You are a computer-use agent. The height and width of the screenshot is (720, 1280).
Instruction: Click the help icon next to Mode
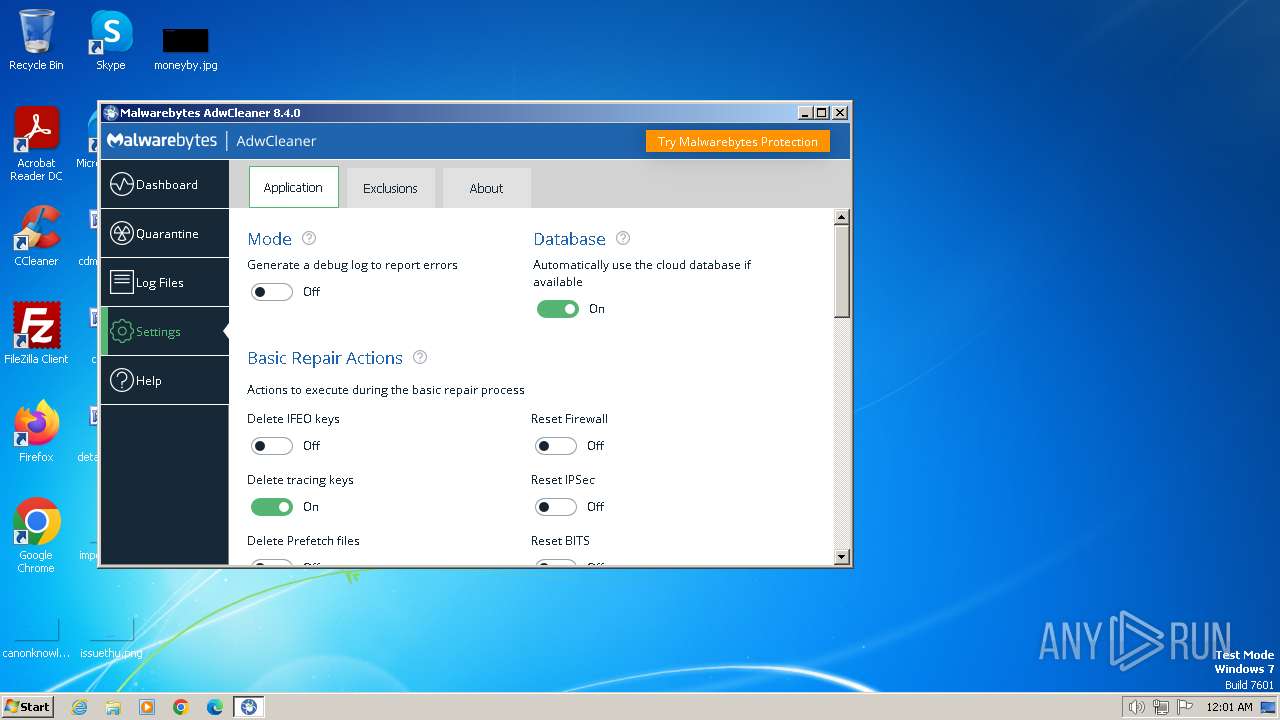pos(309,238)
